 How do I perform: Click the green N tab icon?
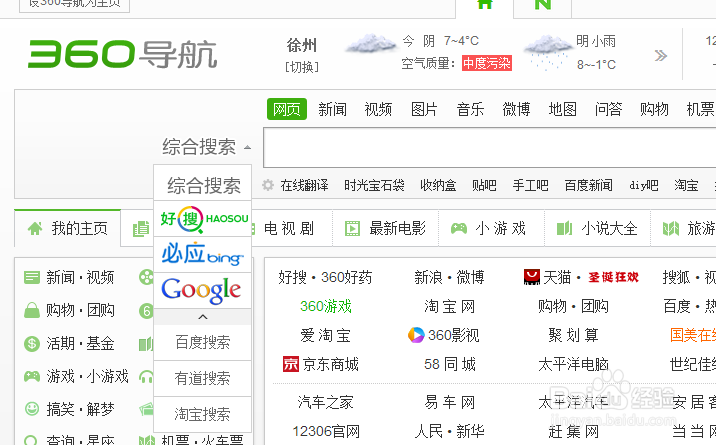pyautogui.click(x=542, y=4)
